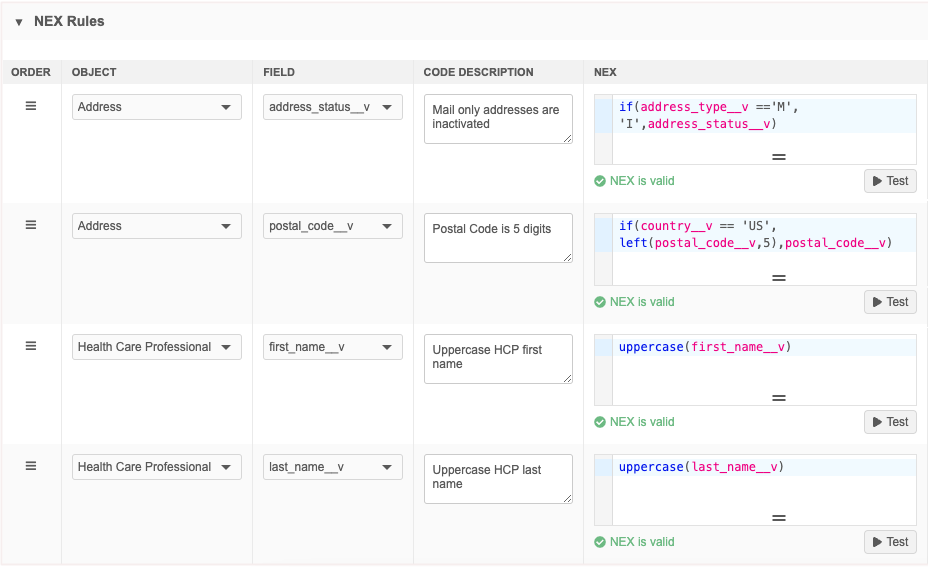Test the postal code NEX rule

click(889, 302)
